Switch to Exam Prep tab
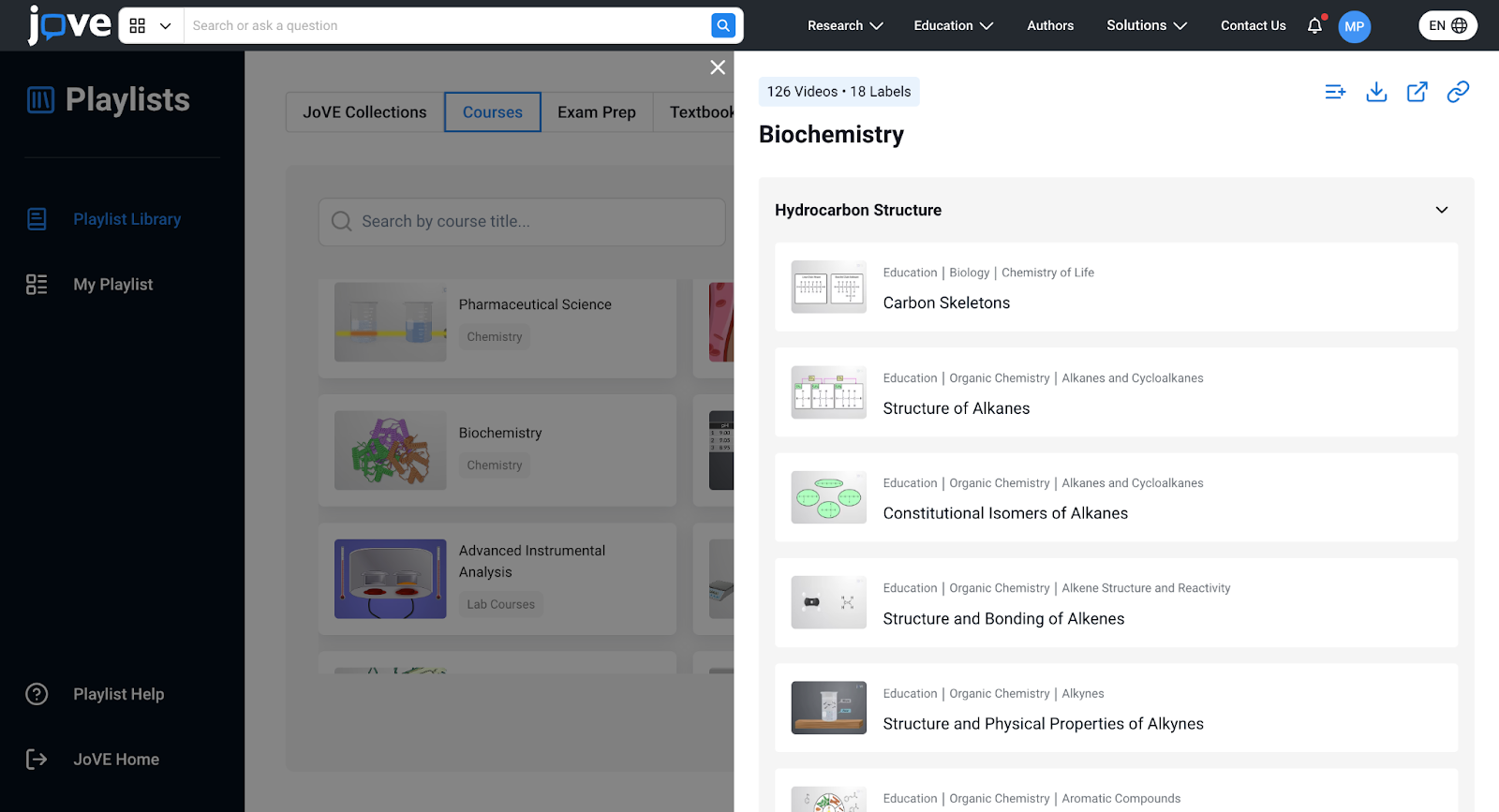The height and width of the screenshot is (812, 1499). click(x=597, y=112)
